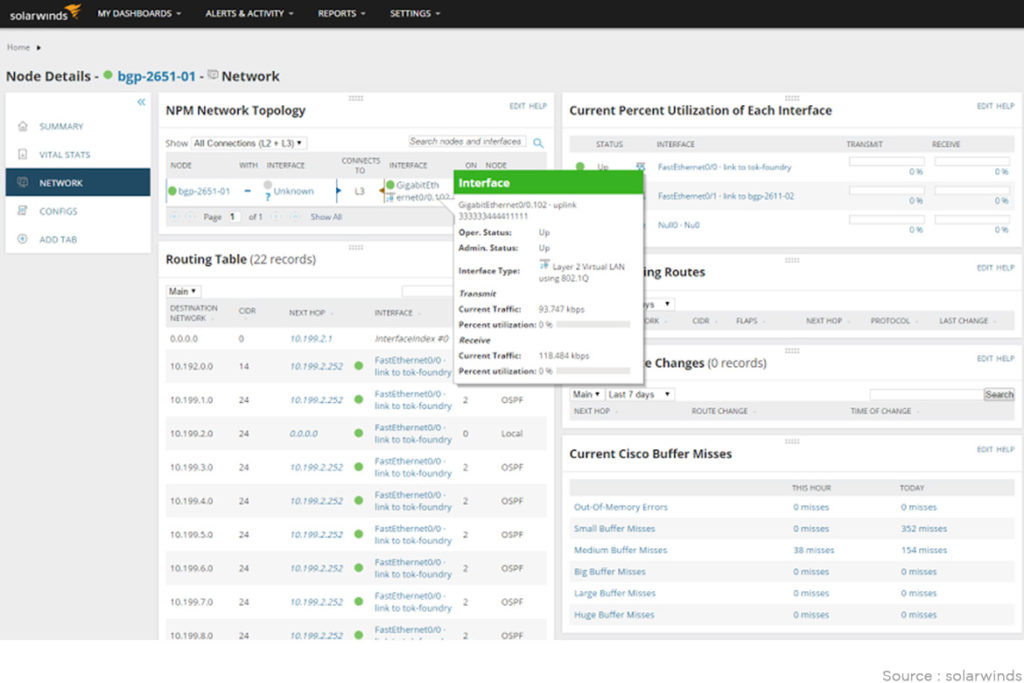Click Edit link on Current Cisco Buffer Misses panel

984,449
